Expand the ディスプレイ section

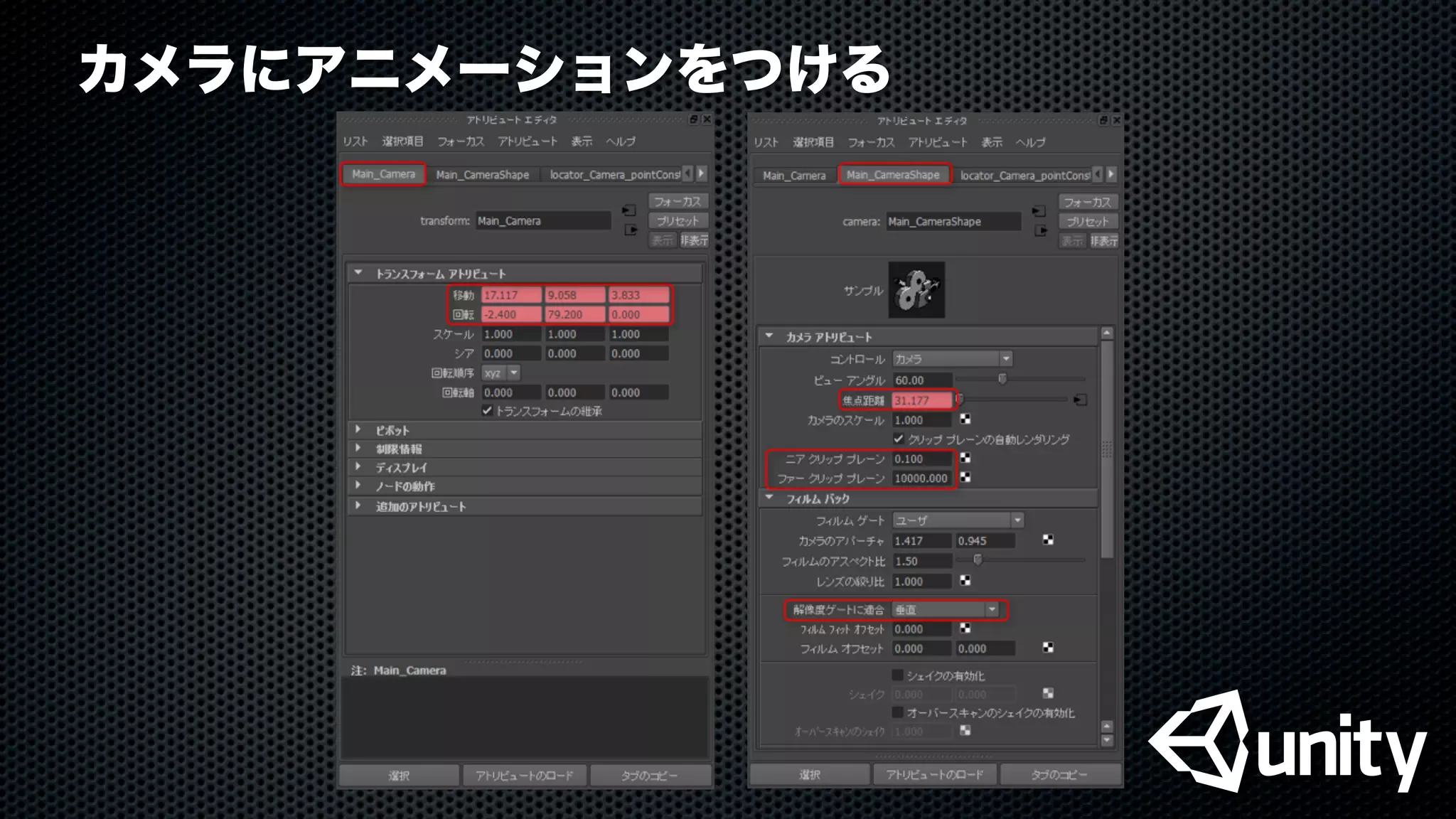(x=358, y=467)
